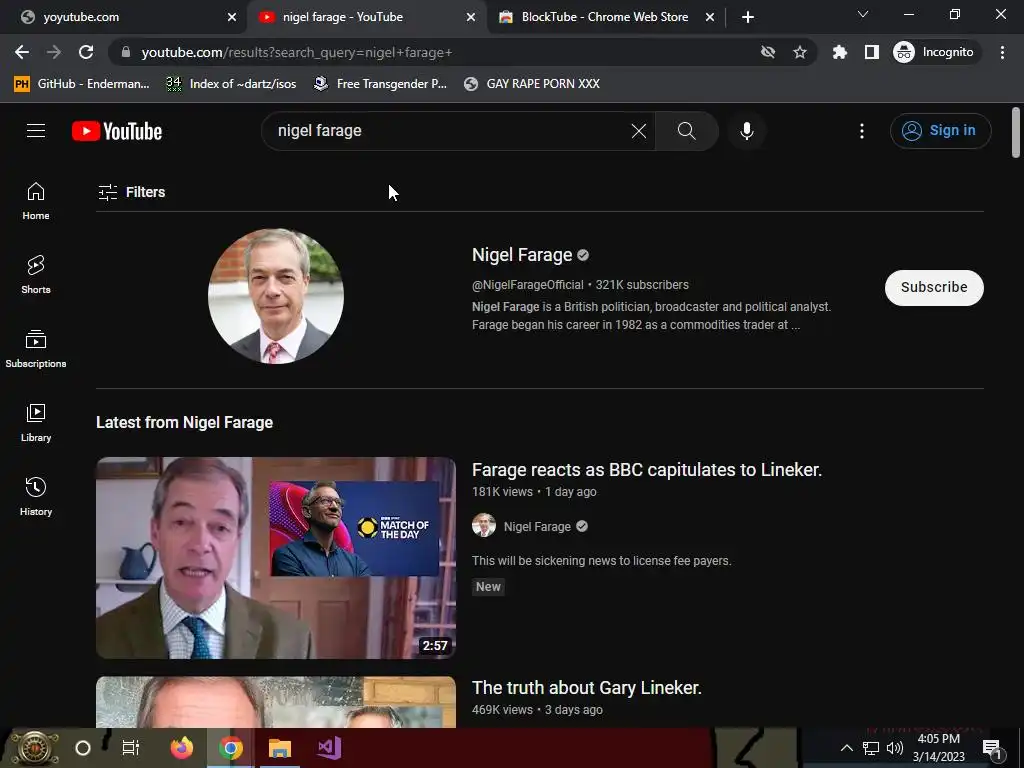This screenshot has height=768, width=1024.
Task: Open Subscriptions in sidebar
Action: pos(36,349)
